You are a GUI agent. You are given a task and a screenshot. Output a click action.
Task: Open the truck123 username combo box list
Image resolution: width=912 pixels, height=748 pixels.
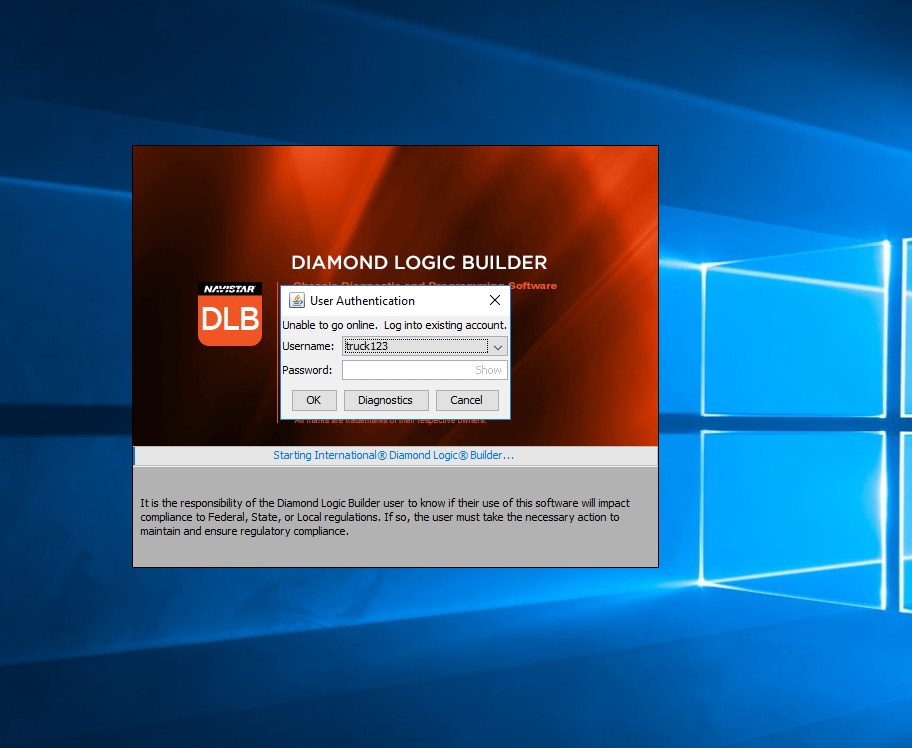498,346
